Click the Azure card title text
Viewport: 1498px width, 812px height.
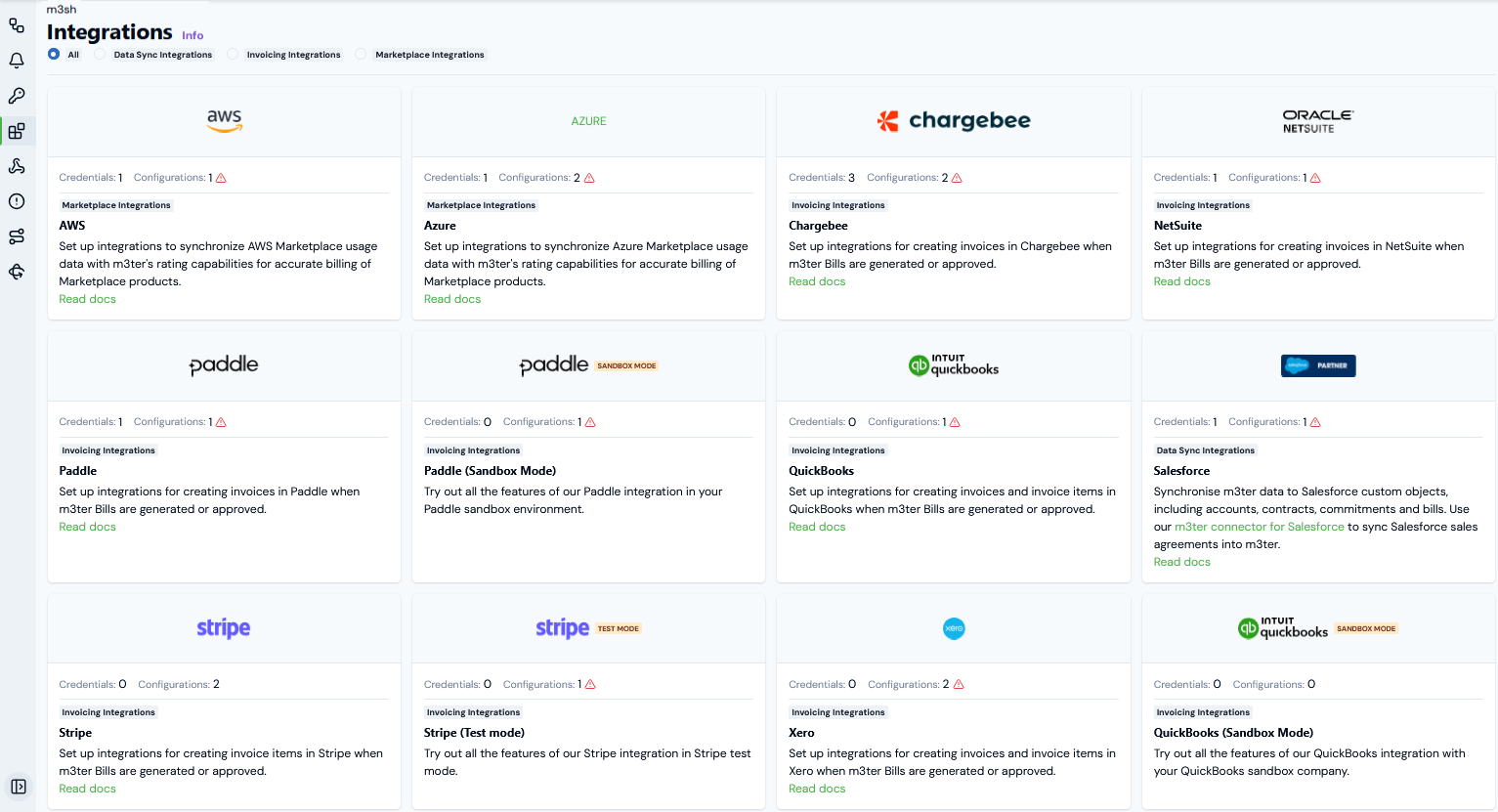coord(440,226)
